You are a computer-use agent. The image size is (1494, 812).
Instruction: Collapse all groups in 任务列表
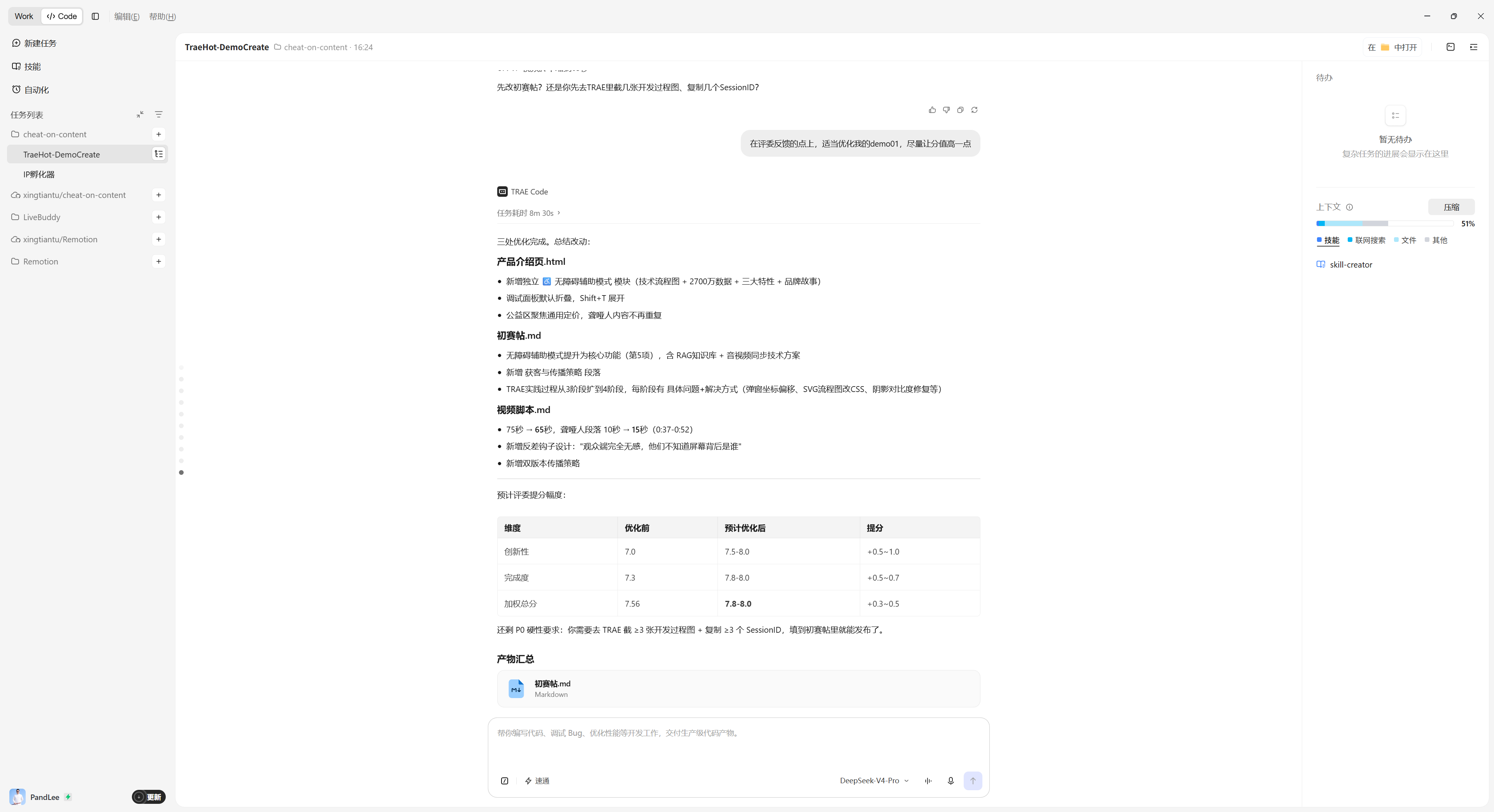pos(140,115)
